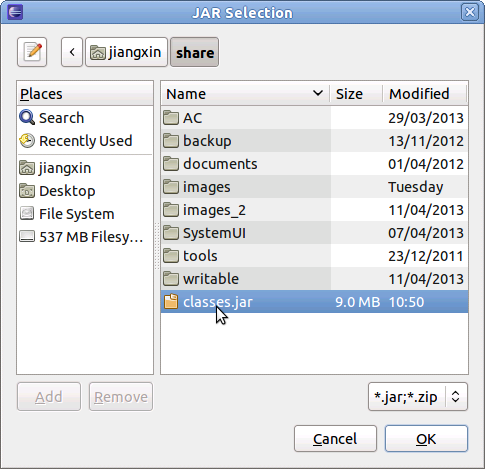Sort by the Size column header

pos(356,94)
